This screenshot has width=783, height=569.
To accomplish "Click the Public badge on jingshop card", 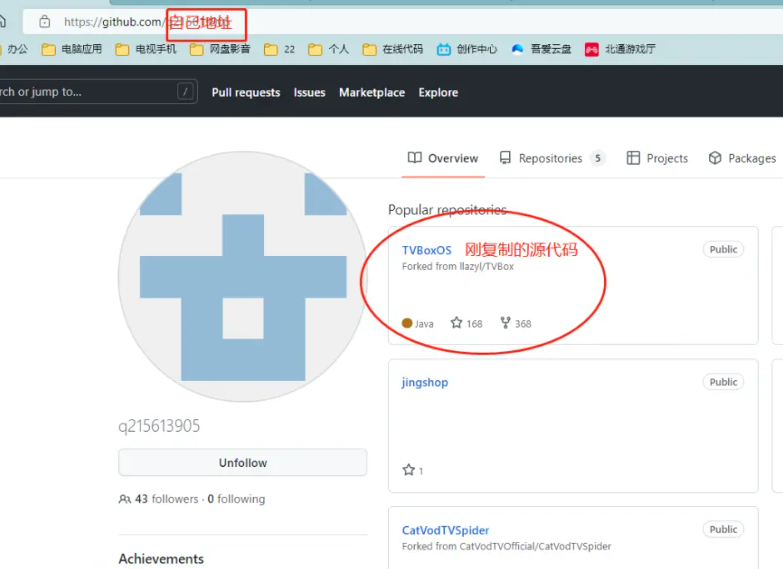I will (x=723, y=382).
